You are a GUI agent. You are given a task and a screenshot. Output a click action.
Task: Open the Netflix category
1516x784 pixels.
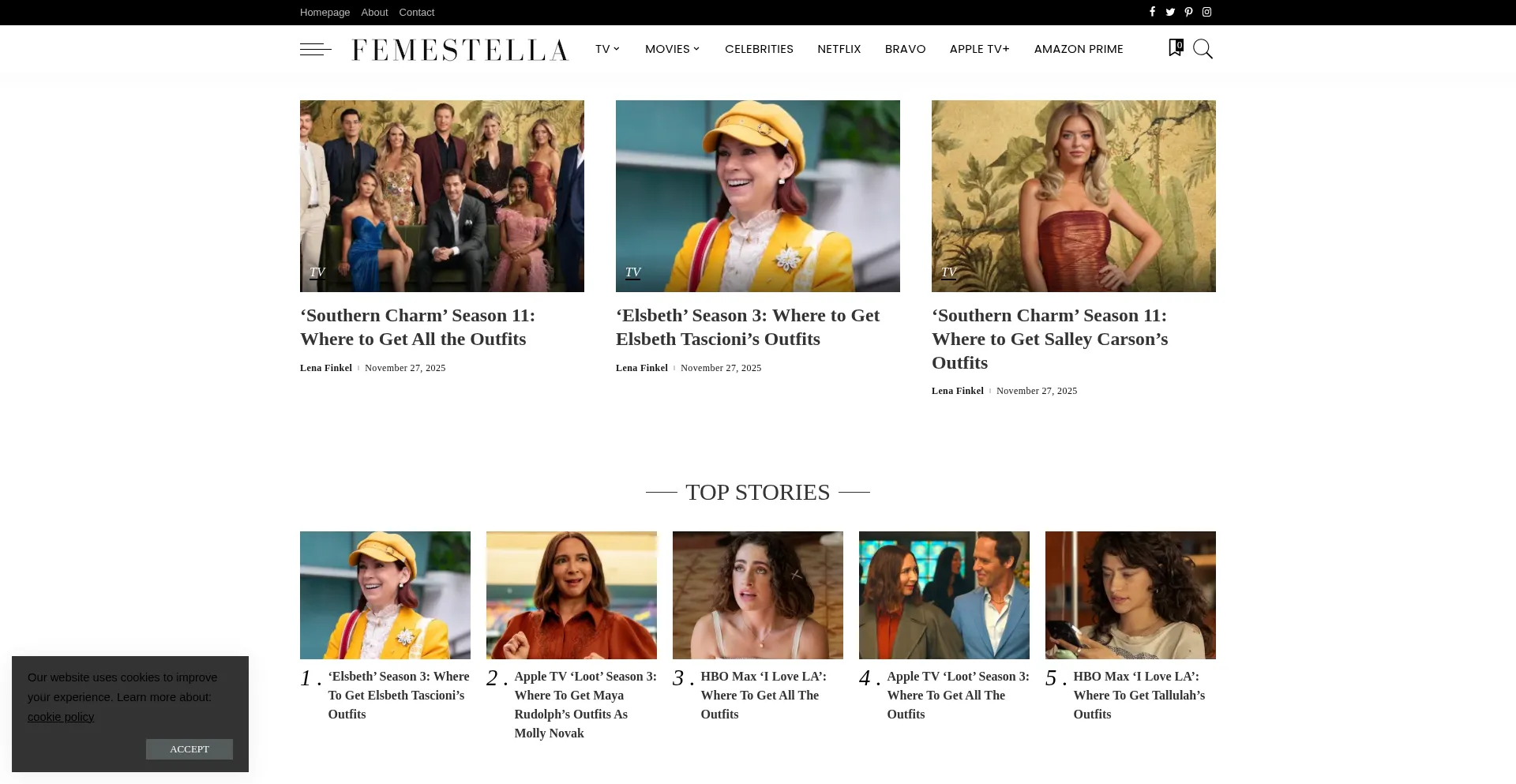(x=839, y=49)
